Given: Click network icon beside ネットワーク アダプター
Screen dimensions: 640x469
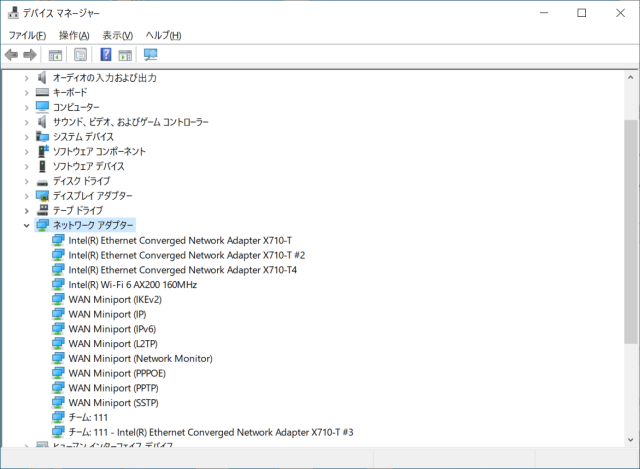Looking at the screenshot, I should [42, 225].
